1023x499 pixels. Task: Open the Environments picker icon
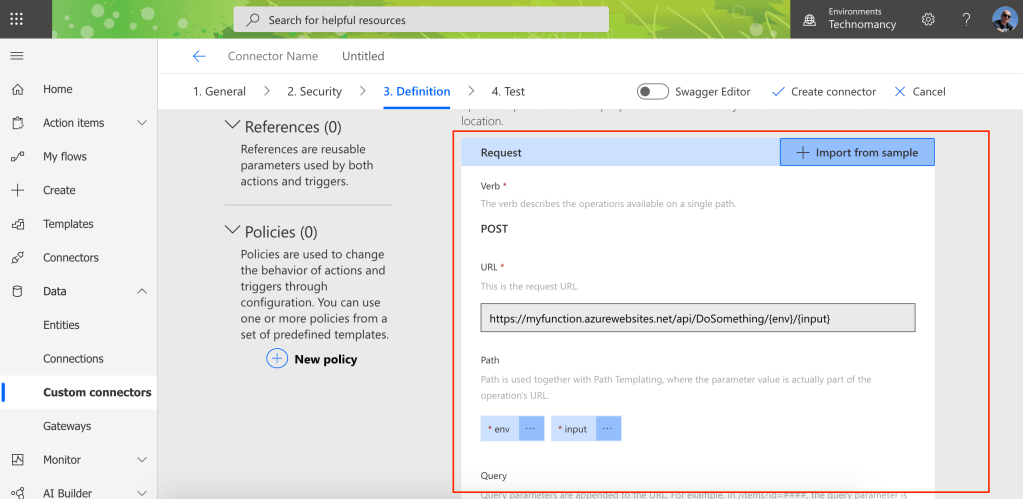(x=810, y=19)
